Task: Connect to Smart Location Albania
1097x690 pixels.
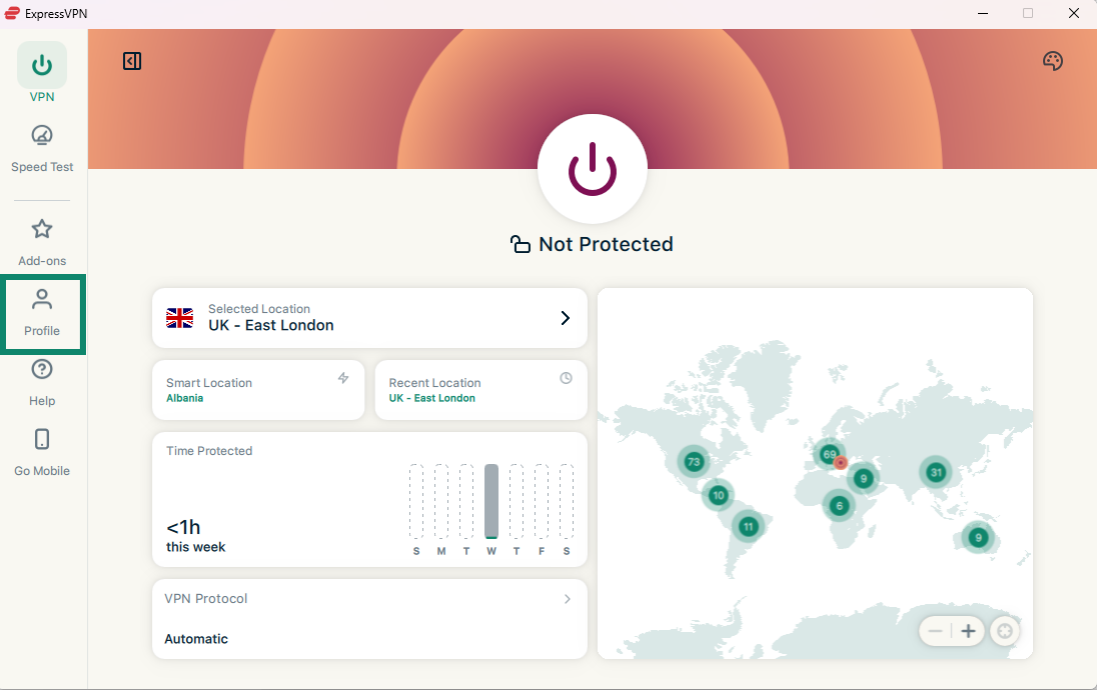Action: (x=258, y=390)
